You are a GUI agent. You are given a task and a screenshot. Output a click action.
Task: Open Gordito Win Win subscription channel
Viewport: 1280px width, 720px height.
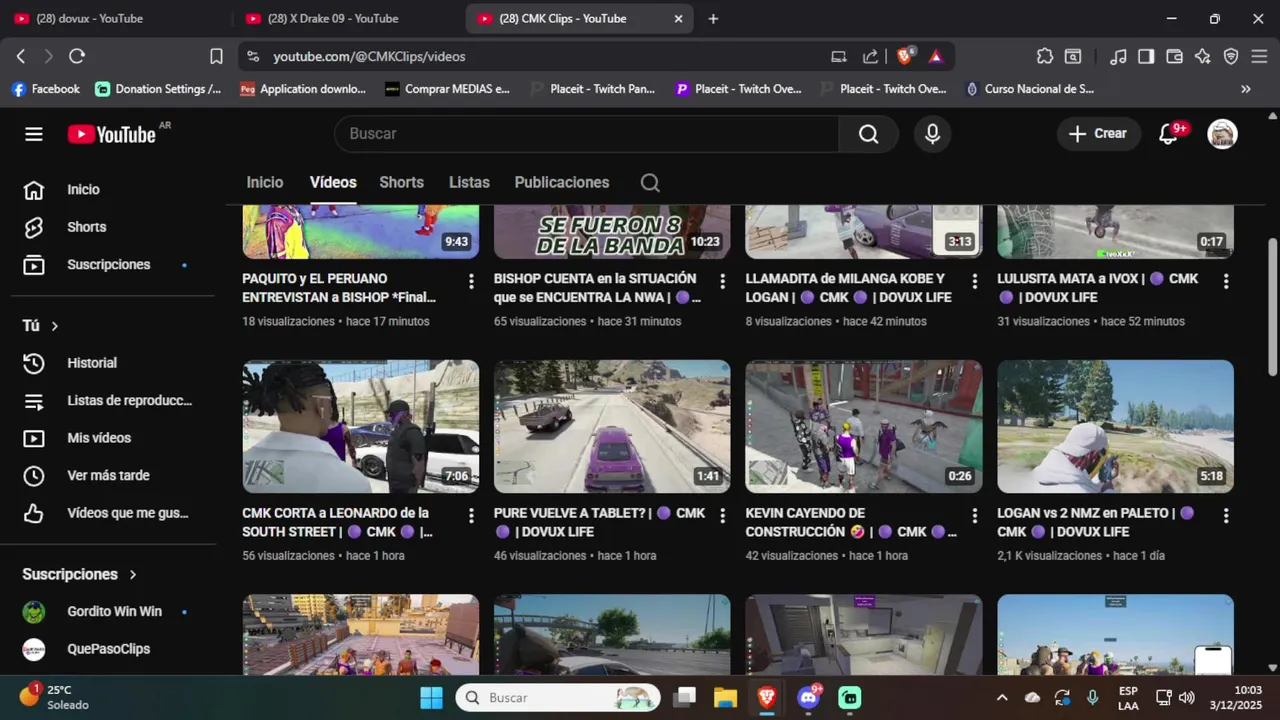coord(113,612)
